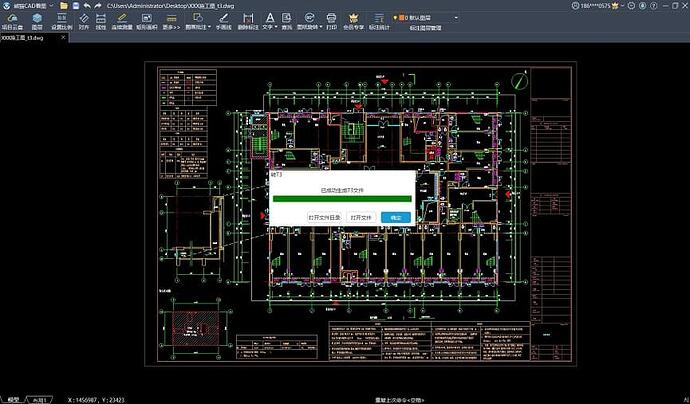This screenshot has width=690, height=404.
Task: Select the 矩形面积 rectangle area tool
Action: (147, 21)
